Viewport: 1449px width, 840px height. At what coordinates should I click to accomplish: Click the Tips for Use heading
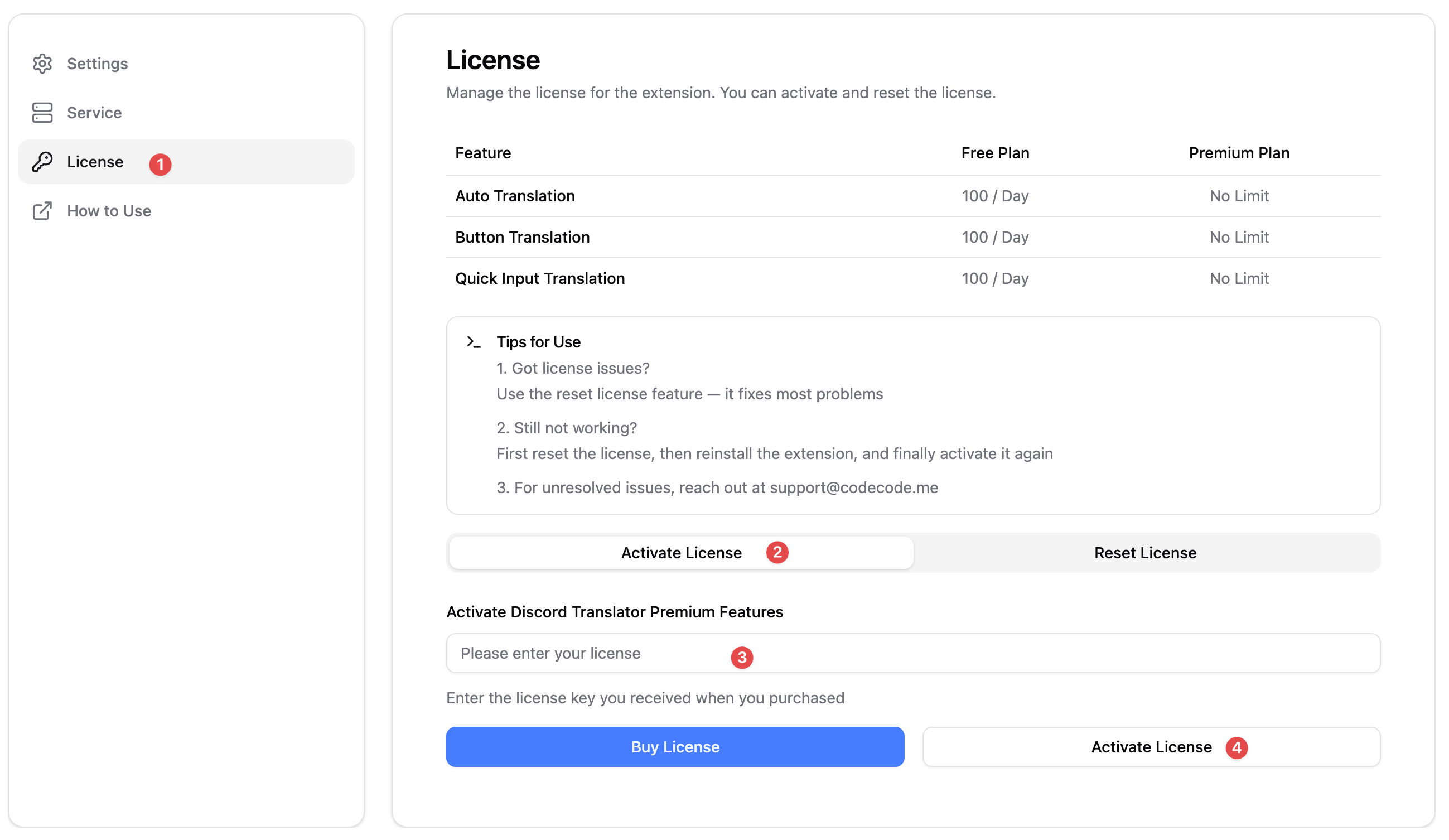pos(538,342)
